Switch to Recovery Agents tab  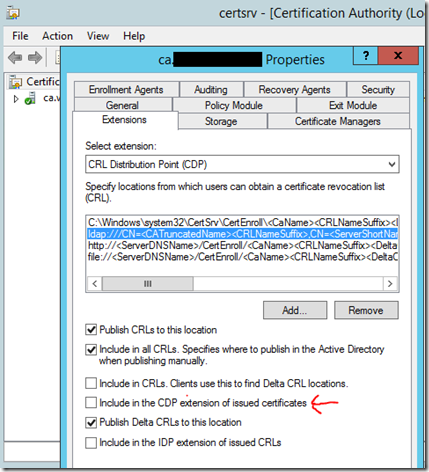(x=295, y=90)
